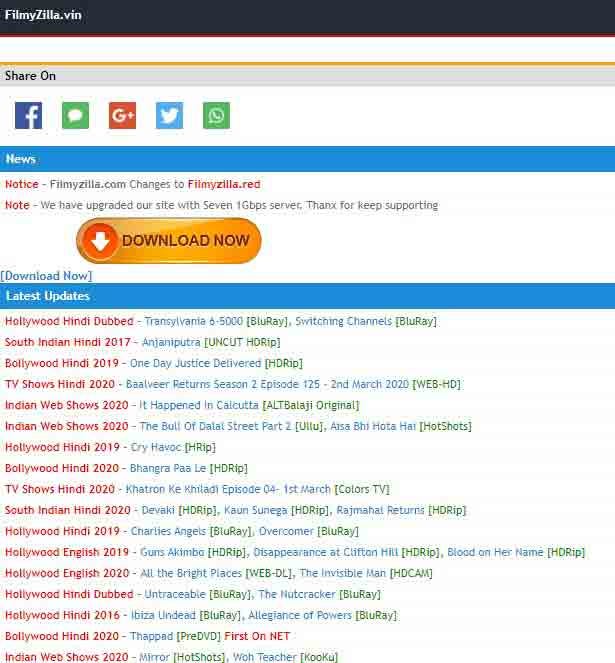Select the 'South Indian Hindi 2017' category text

click(x=67, y=342)
